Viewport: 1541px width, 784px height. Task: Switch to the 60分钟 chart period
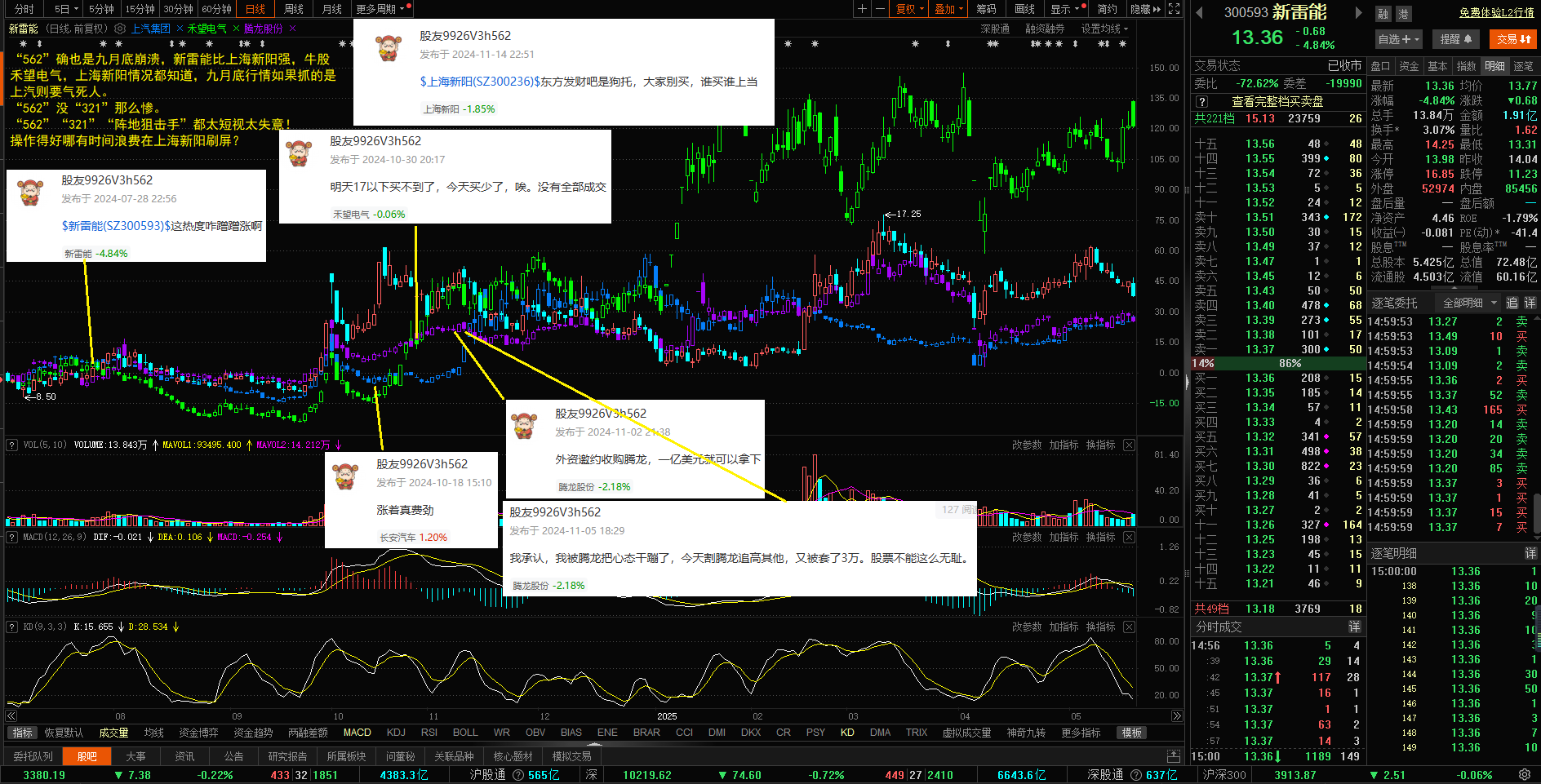(216, 9)
